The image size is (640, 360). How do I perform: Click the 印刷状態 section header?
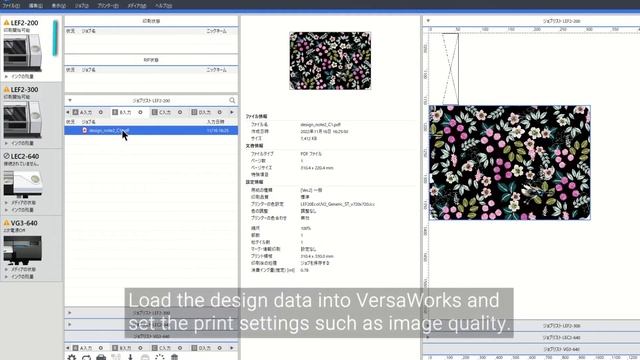151,21
